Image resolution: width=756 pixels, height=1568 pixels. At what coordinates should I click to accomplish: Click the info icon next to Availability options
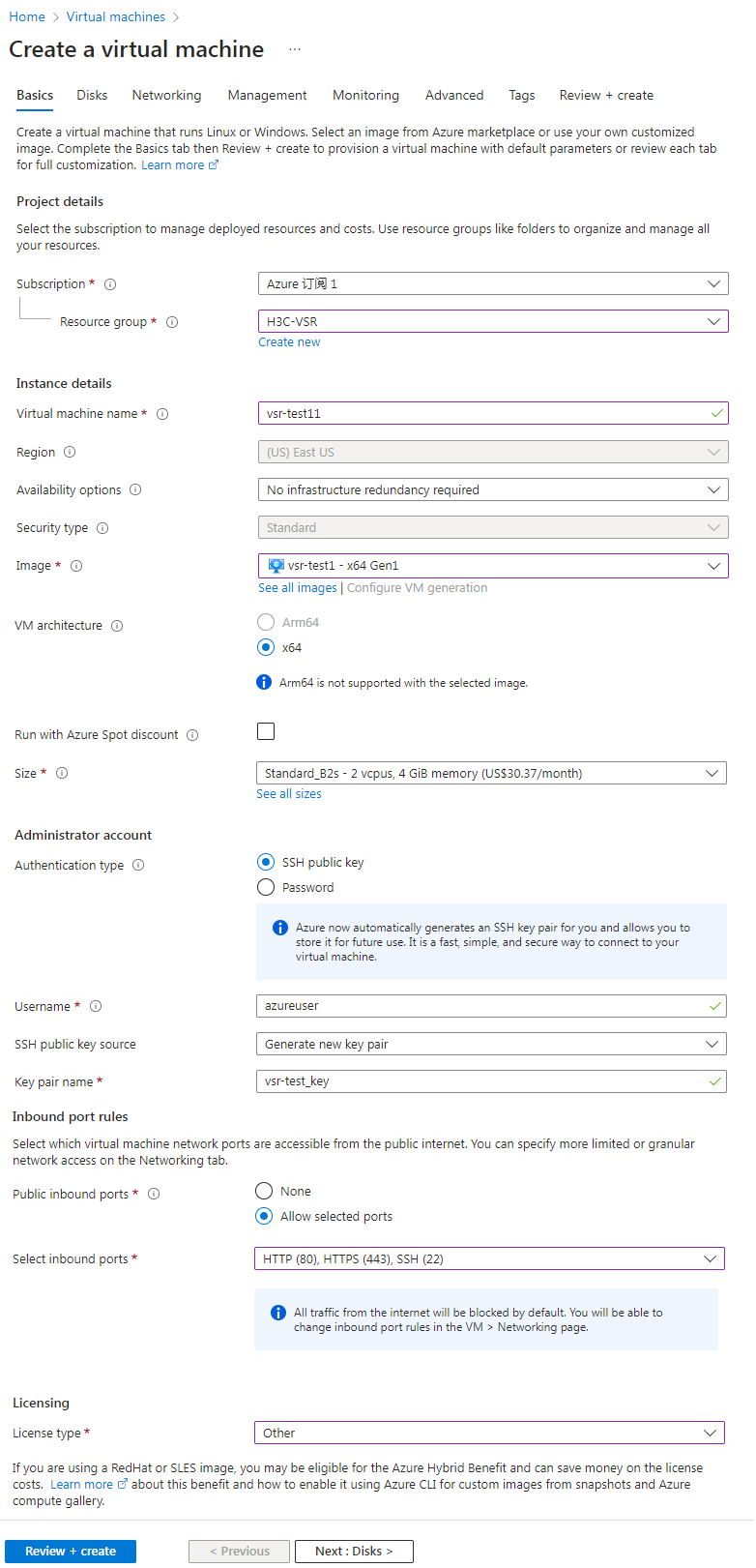click(x=135, y=490)
